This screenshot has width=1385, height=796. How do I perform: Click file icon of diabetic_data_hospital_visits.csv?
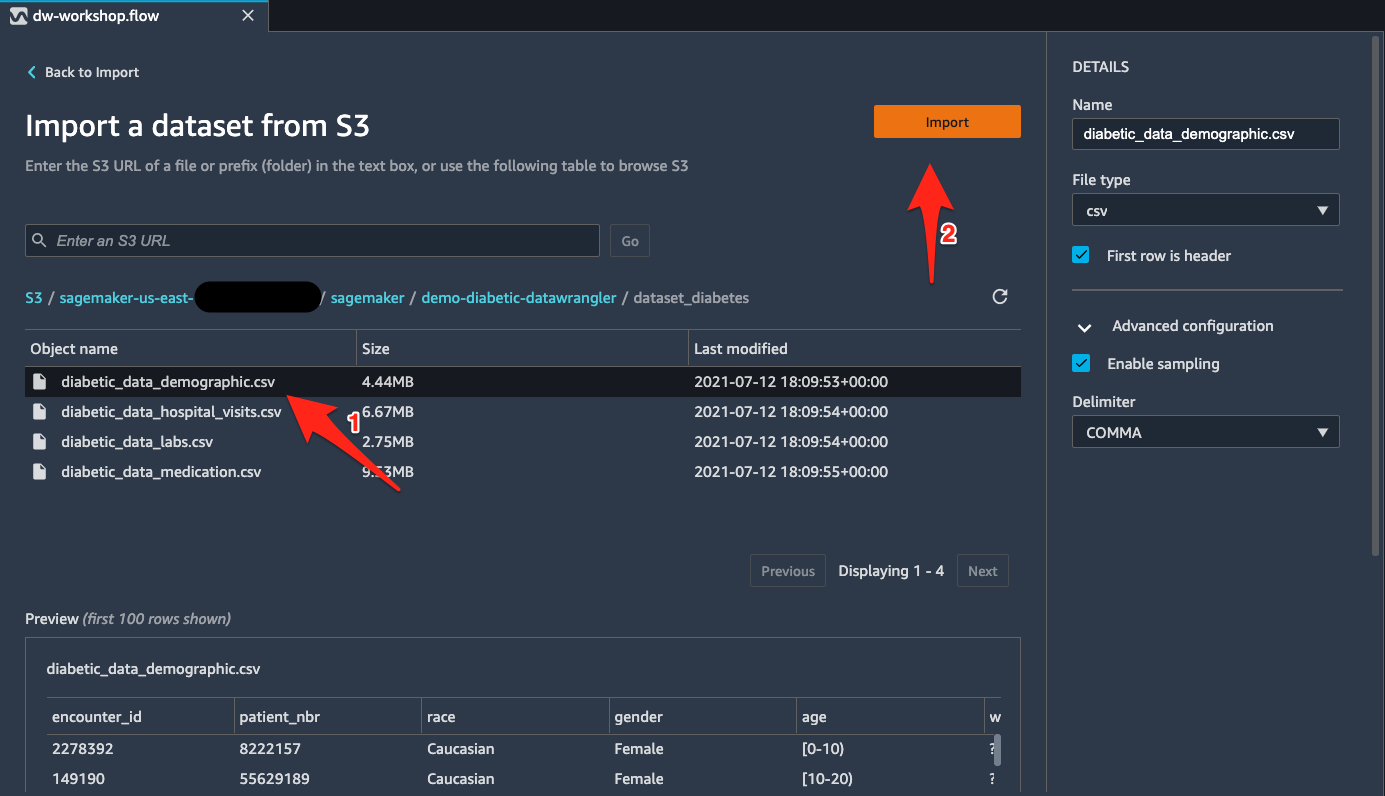coord(40,411)
